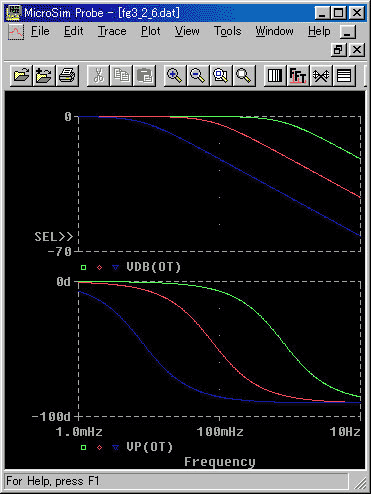
Task: Toggle the performance analysis waveform button
Action: pos(321,75)
